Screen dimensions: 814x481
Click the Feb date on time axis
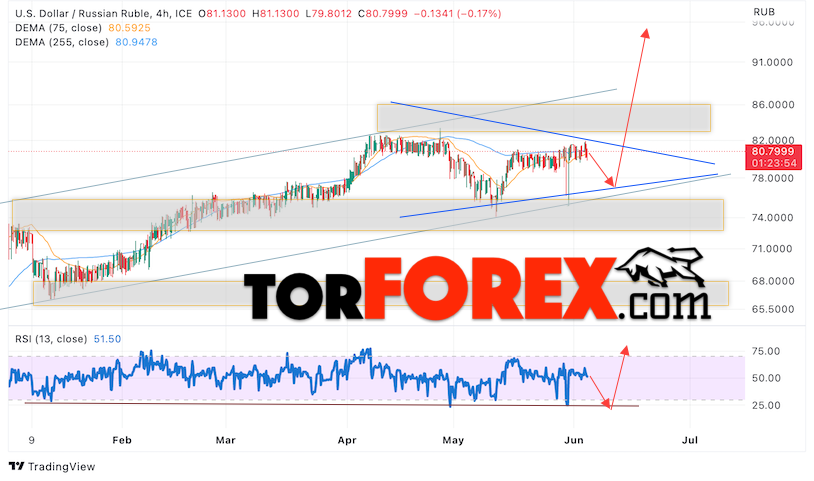122,440
